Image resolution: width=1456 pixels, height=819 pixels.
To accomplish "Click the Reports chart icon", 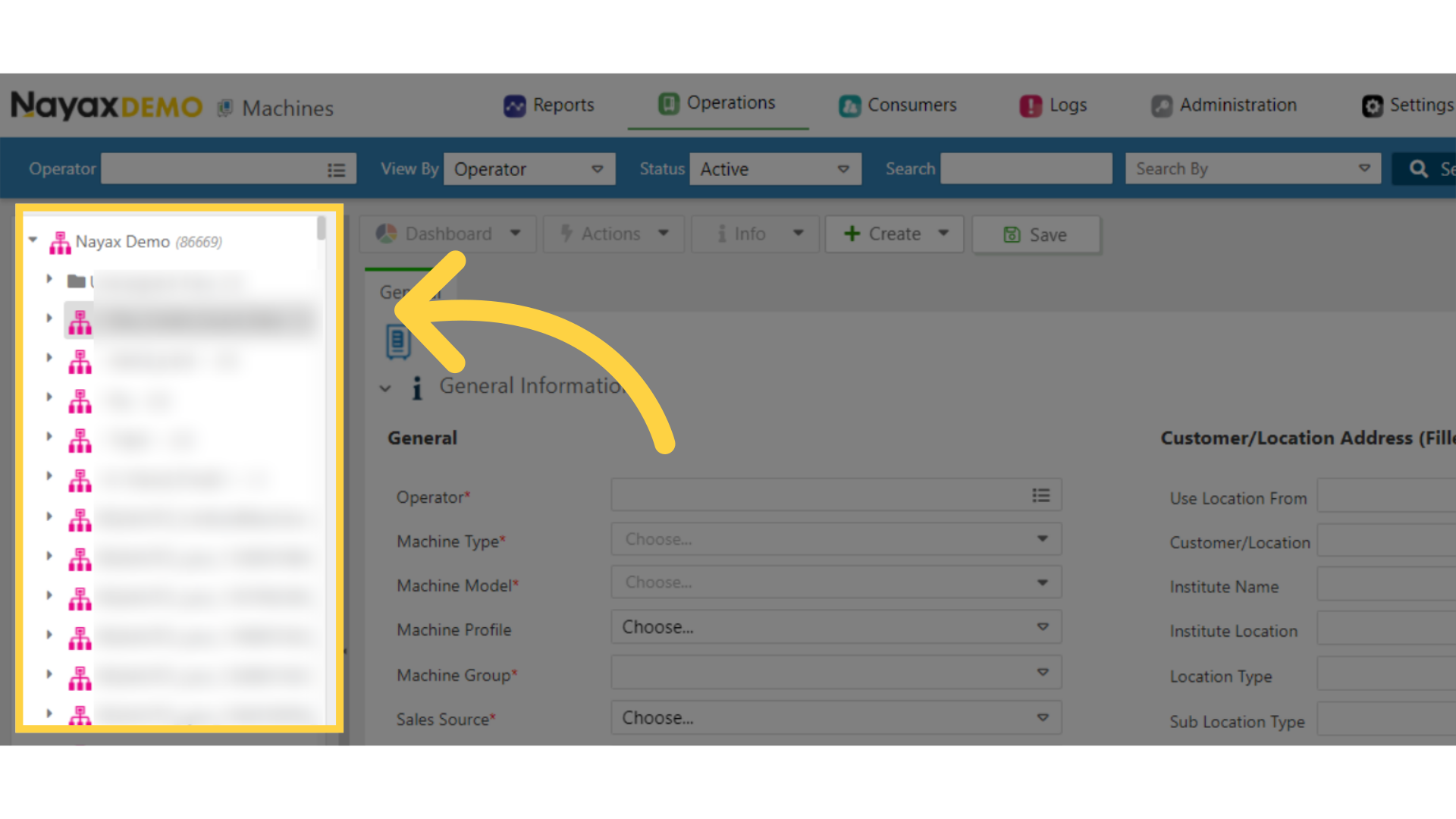I will tap(514, 105).
